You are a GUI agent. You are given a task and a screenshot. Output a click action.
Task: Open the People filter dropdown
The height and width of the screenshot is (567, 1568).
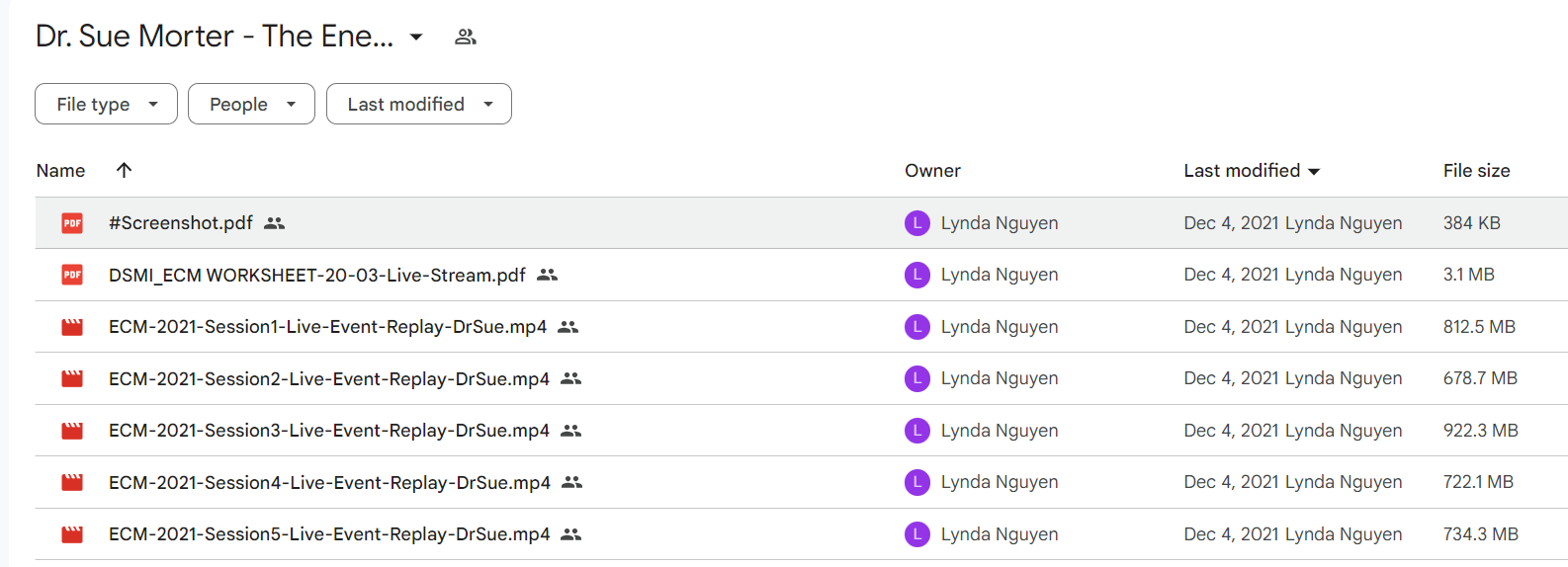251,104
